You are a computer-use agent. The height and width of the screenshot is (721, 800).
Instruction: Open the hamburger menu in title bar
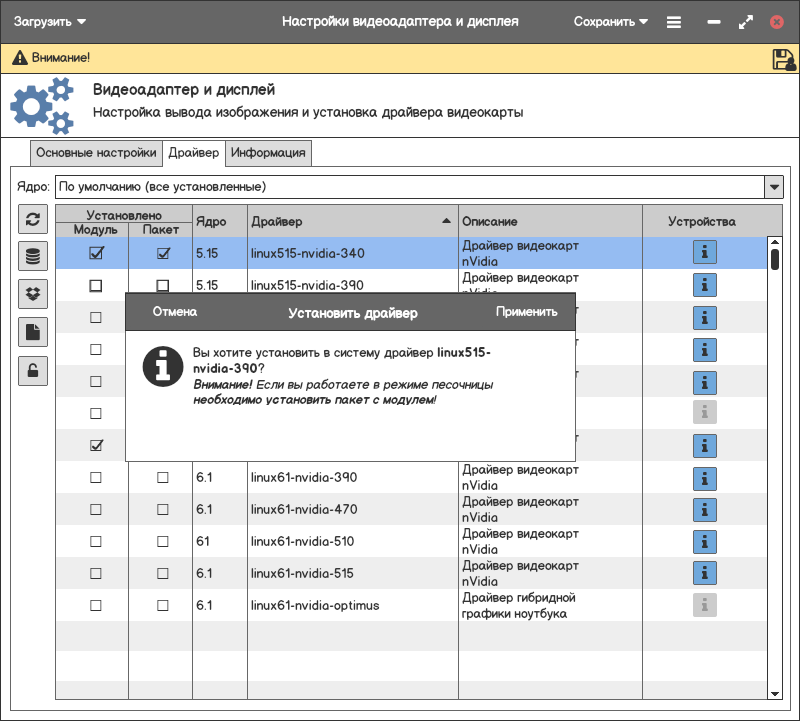click(x=674, y=21)
